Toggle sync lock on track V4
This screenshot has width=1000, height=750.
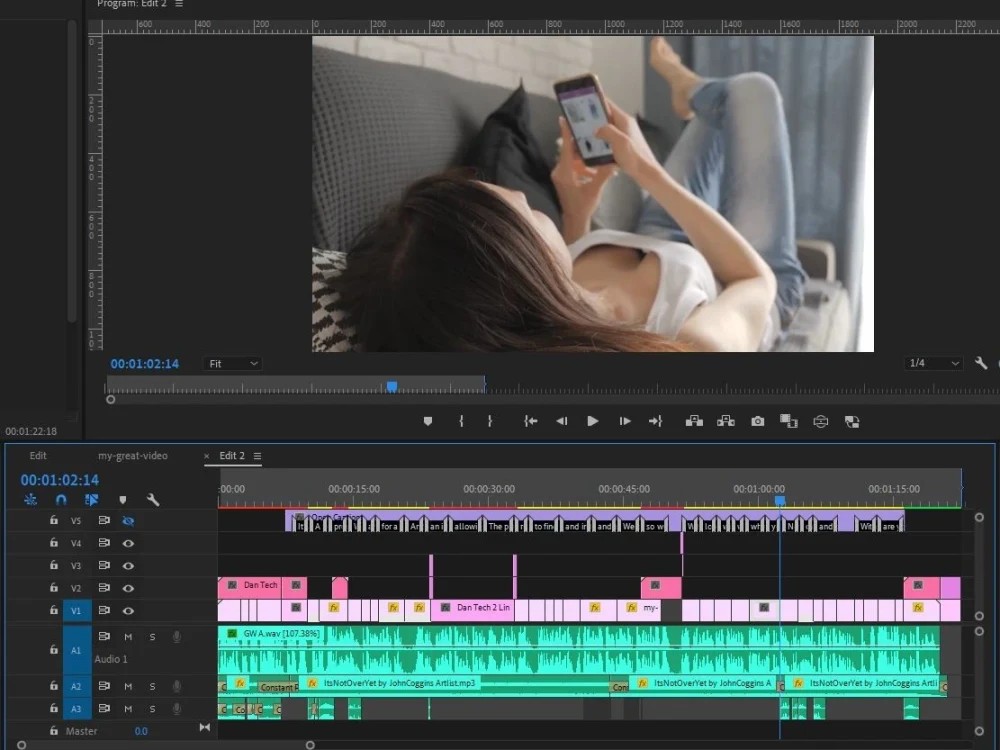point(104,543)
